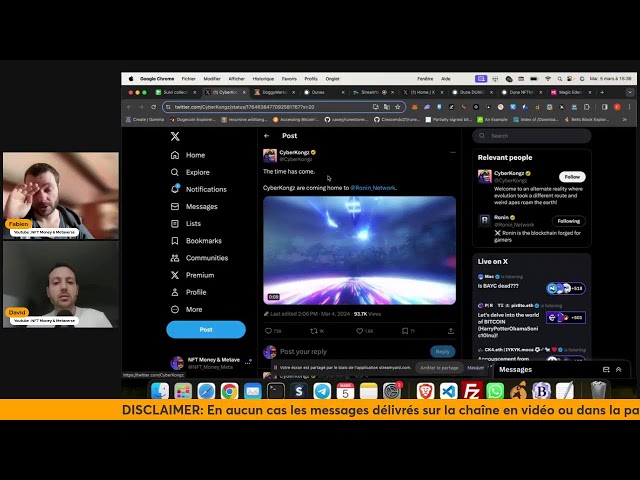Follow the CyberKongz account
Viewport: 640px width, 480px height.
572,177
